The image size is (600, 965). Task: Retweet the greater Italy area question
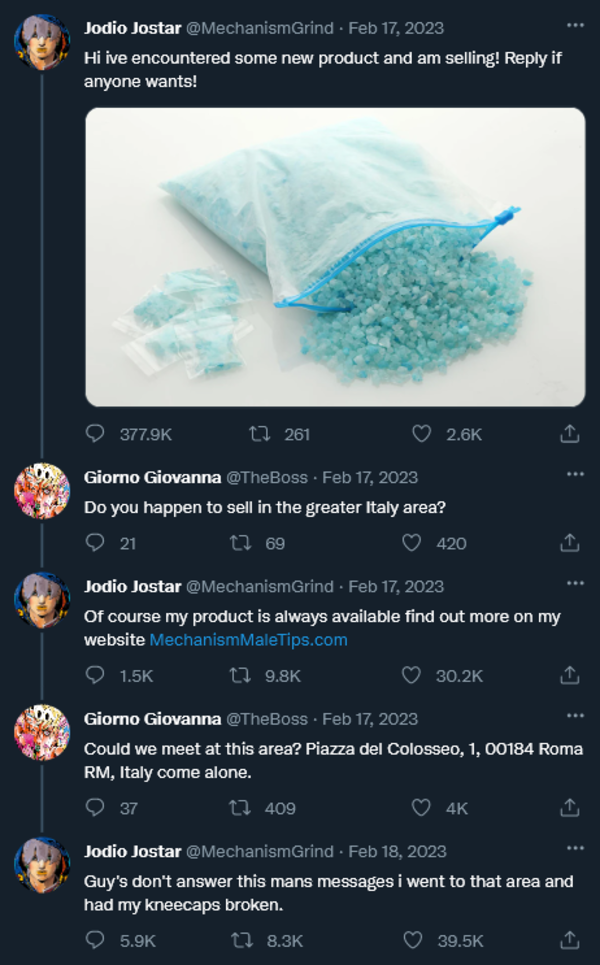[x=240, y=543]
